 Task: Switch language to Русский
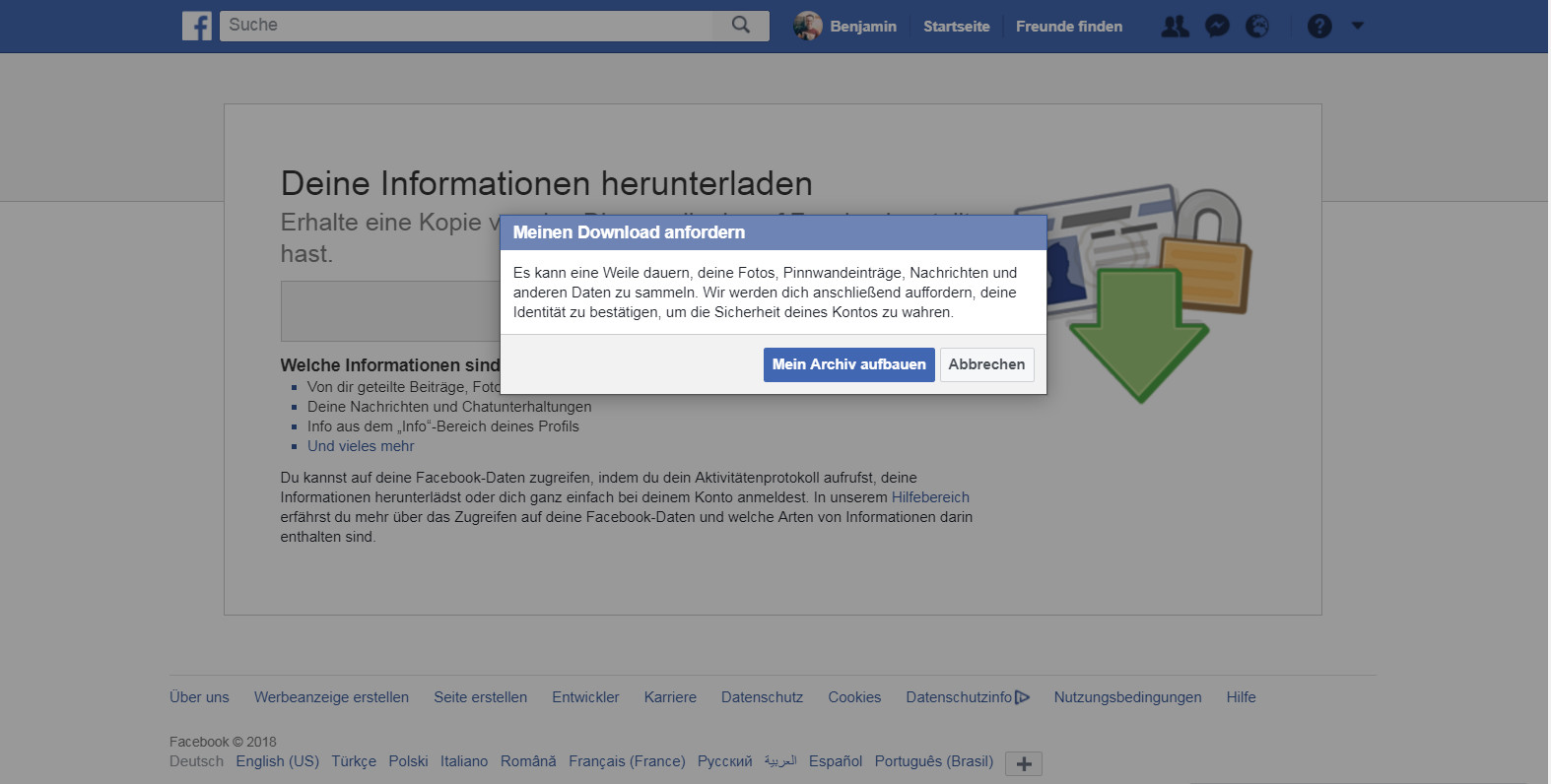[724, 761]
